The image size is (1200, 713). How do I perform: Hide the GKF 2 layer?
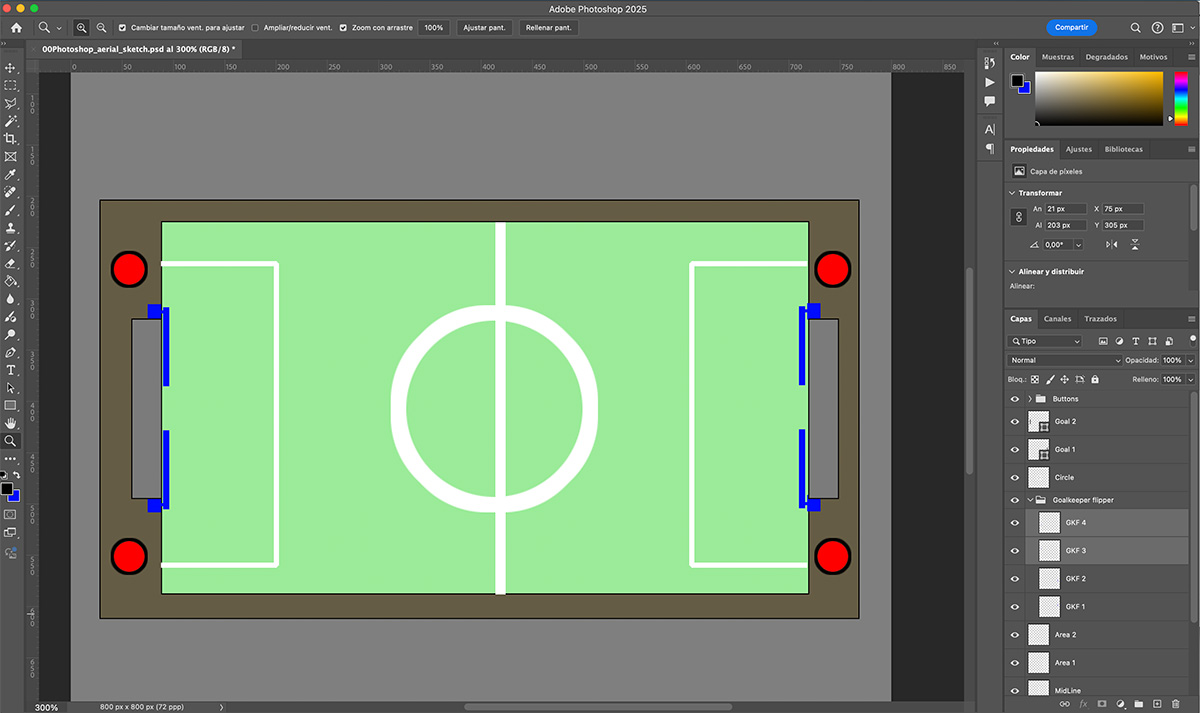tap(1015, 579)
